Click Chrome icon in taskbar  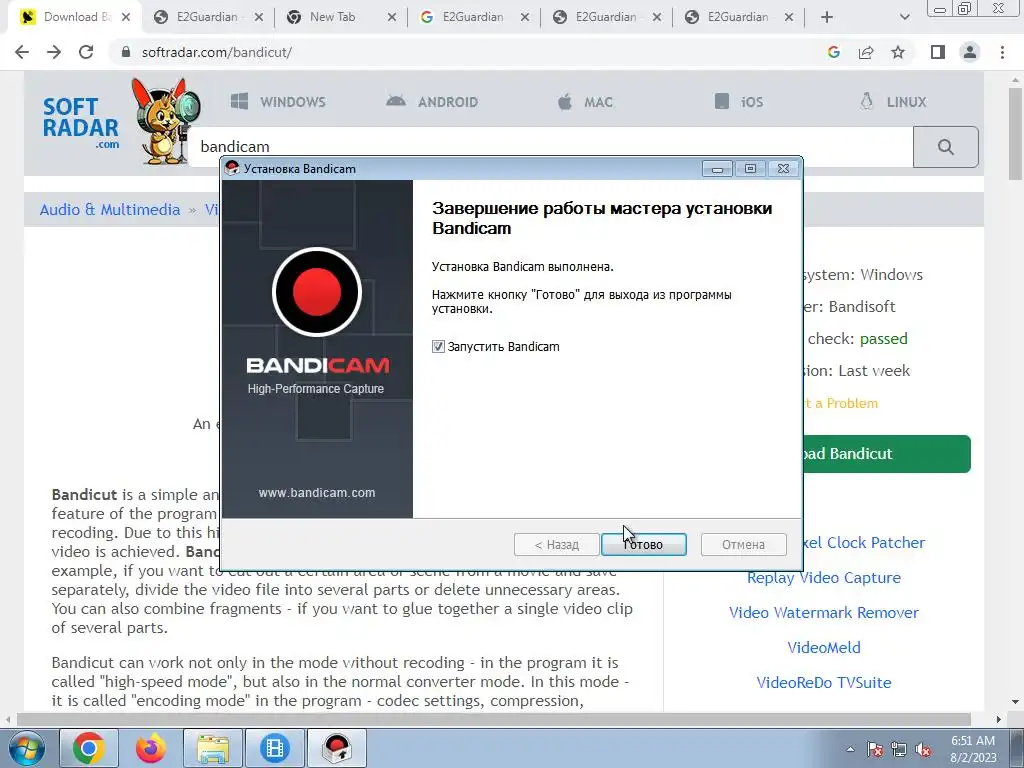coord(88,748)
